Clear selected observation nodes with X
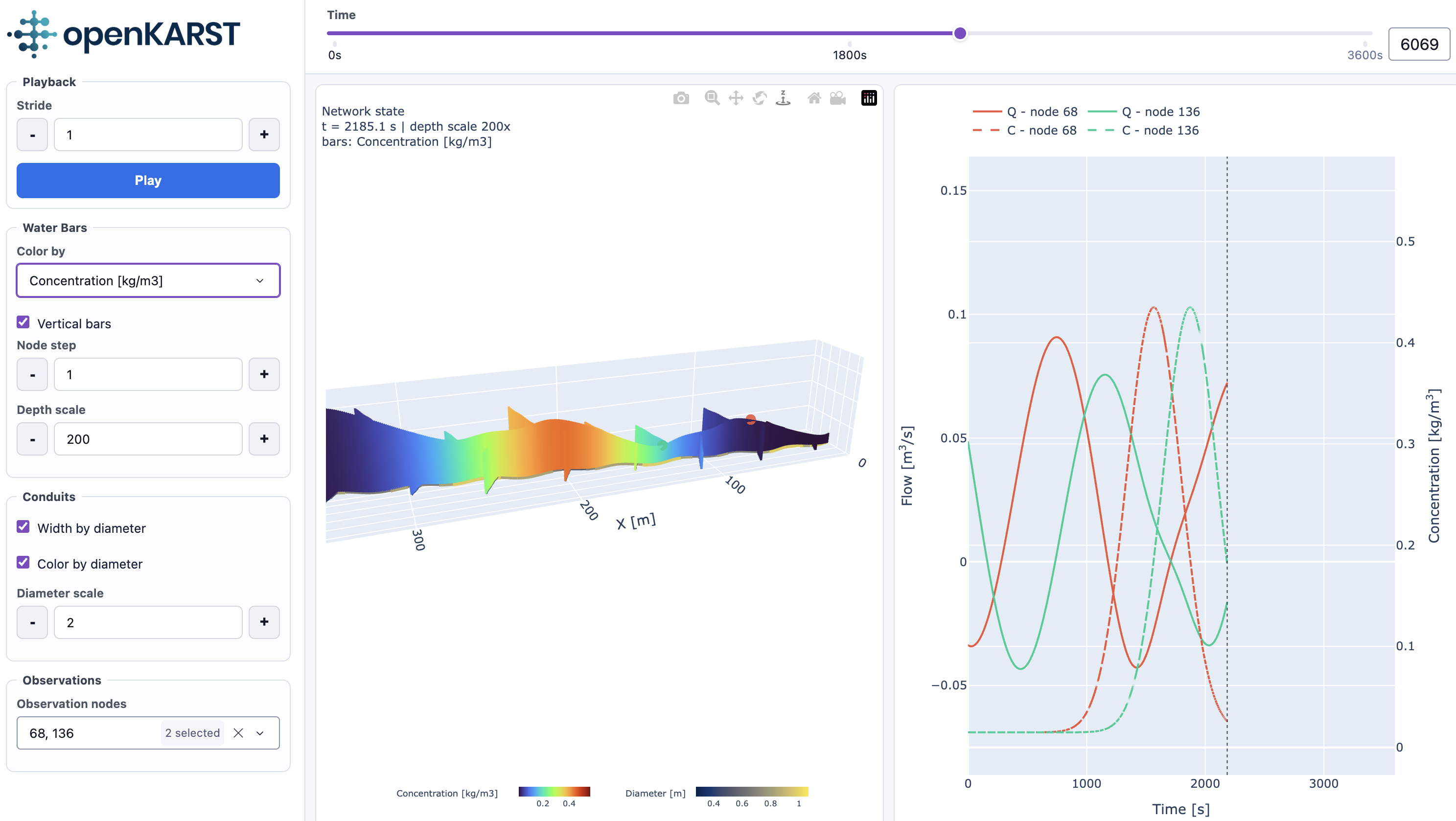This screenshot has width=1456, height=821. point(238,733)
